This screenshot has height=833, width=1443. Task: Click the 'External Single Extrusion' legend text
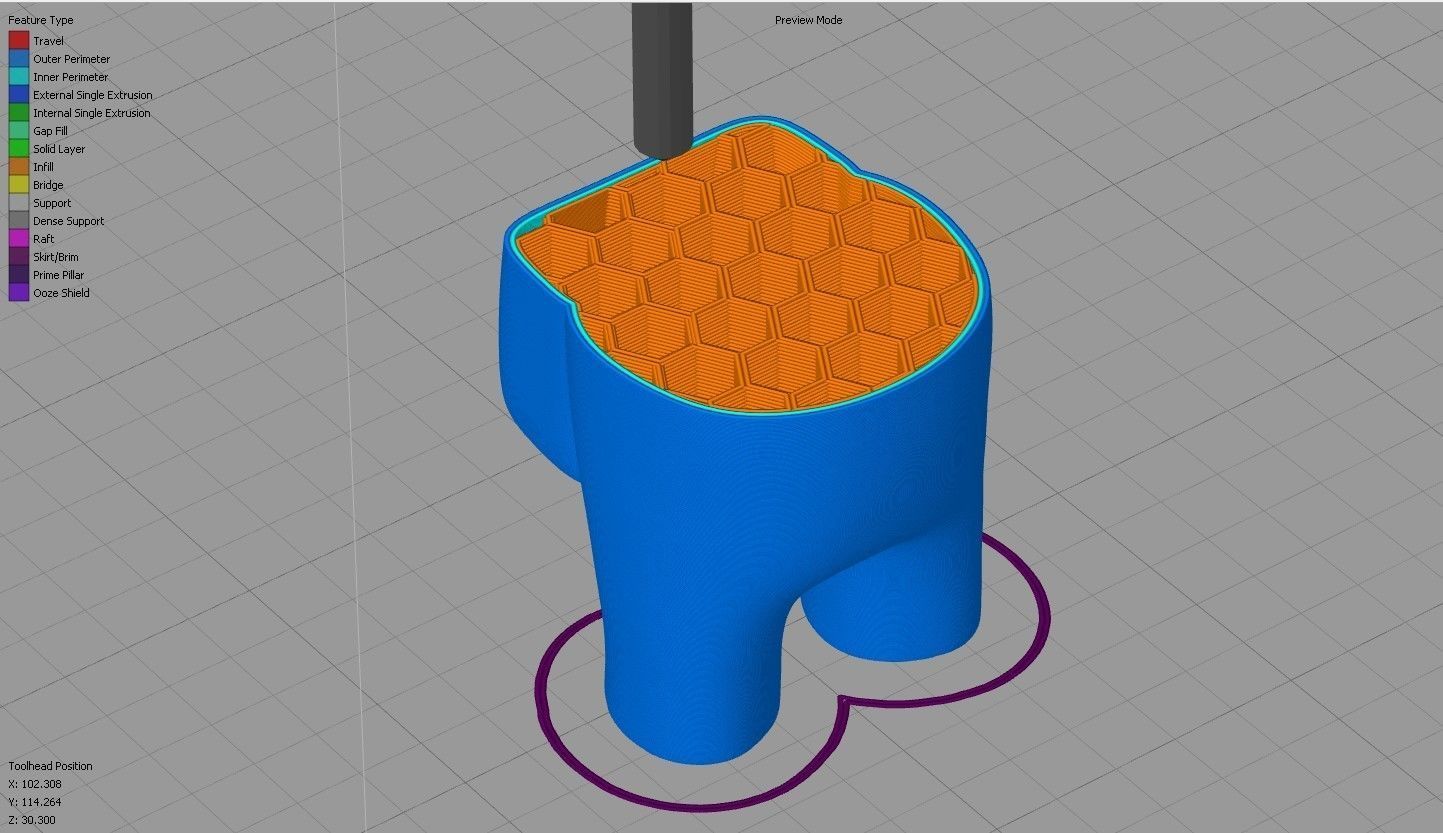coord(93,95)
